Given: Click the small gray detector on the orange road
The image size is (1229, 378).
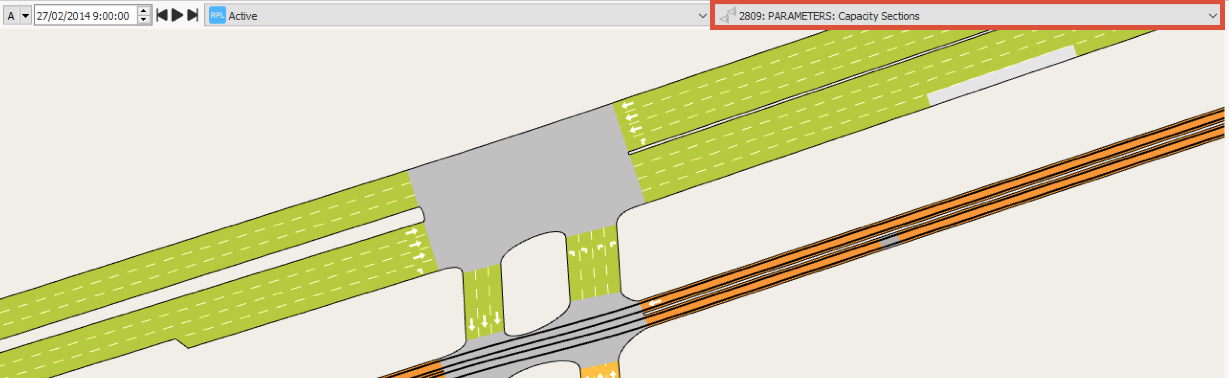Looking at the screenshot, I should (889, 241).
